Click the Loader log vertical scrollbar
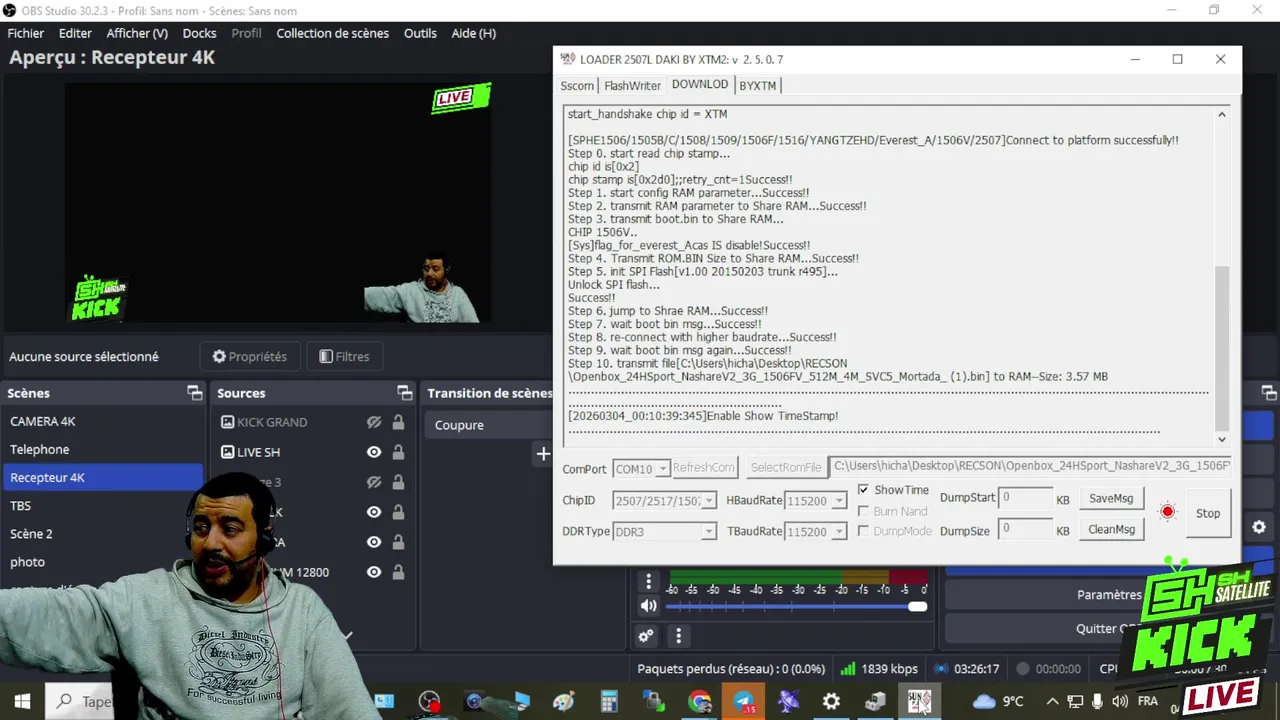 [1221, 347]
